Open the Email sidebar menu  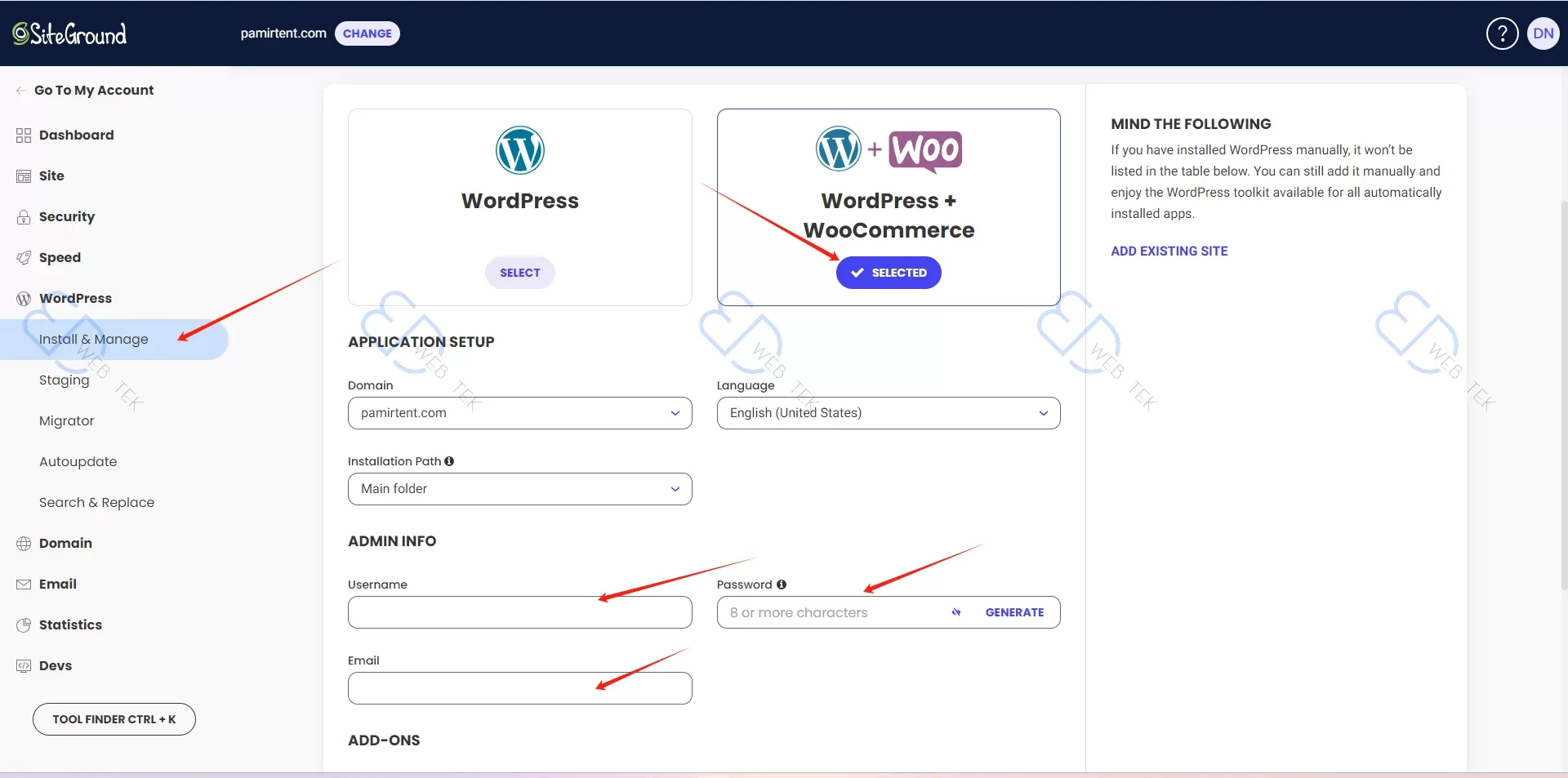tap(58, 585)
